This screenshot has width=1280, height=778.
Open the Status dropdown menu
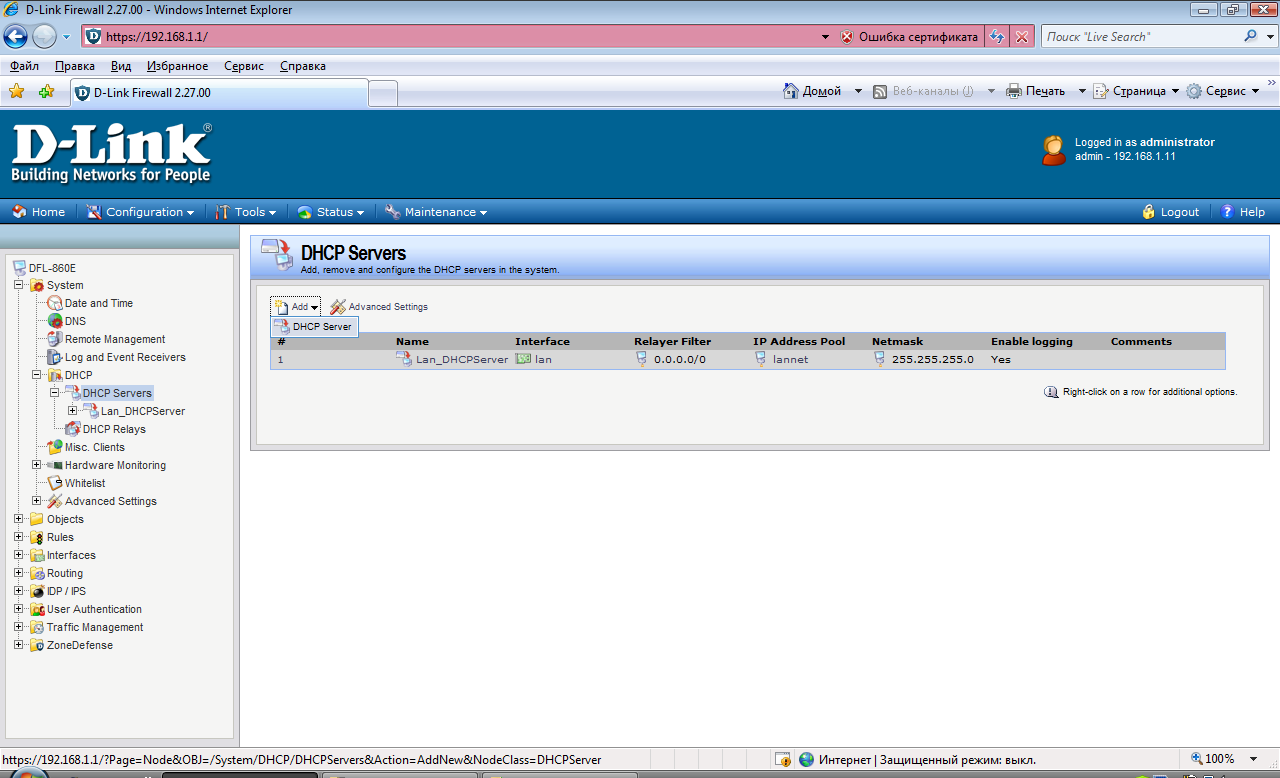pos(330,212)
